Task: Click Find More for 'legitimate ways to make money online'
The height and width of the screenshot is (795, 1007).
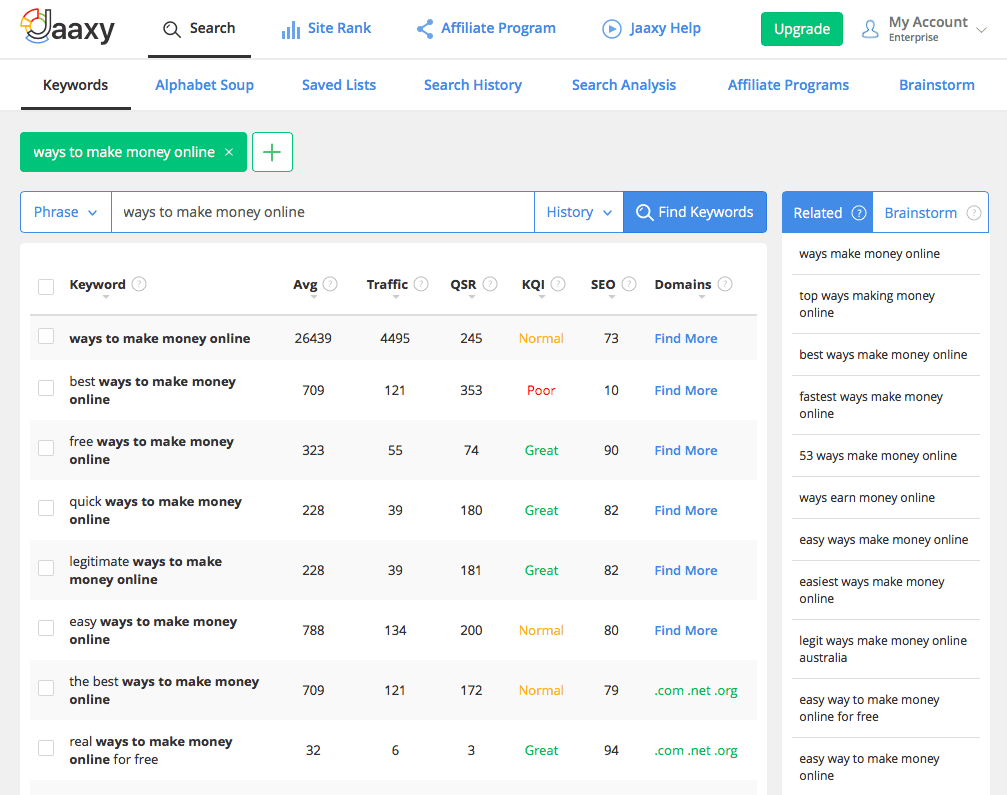Action: [x=686, y=570]
